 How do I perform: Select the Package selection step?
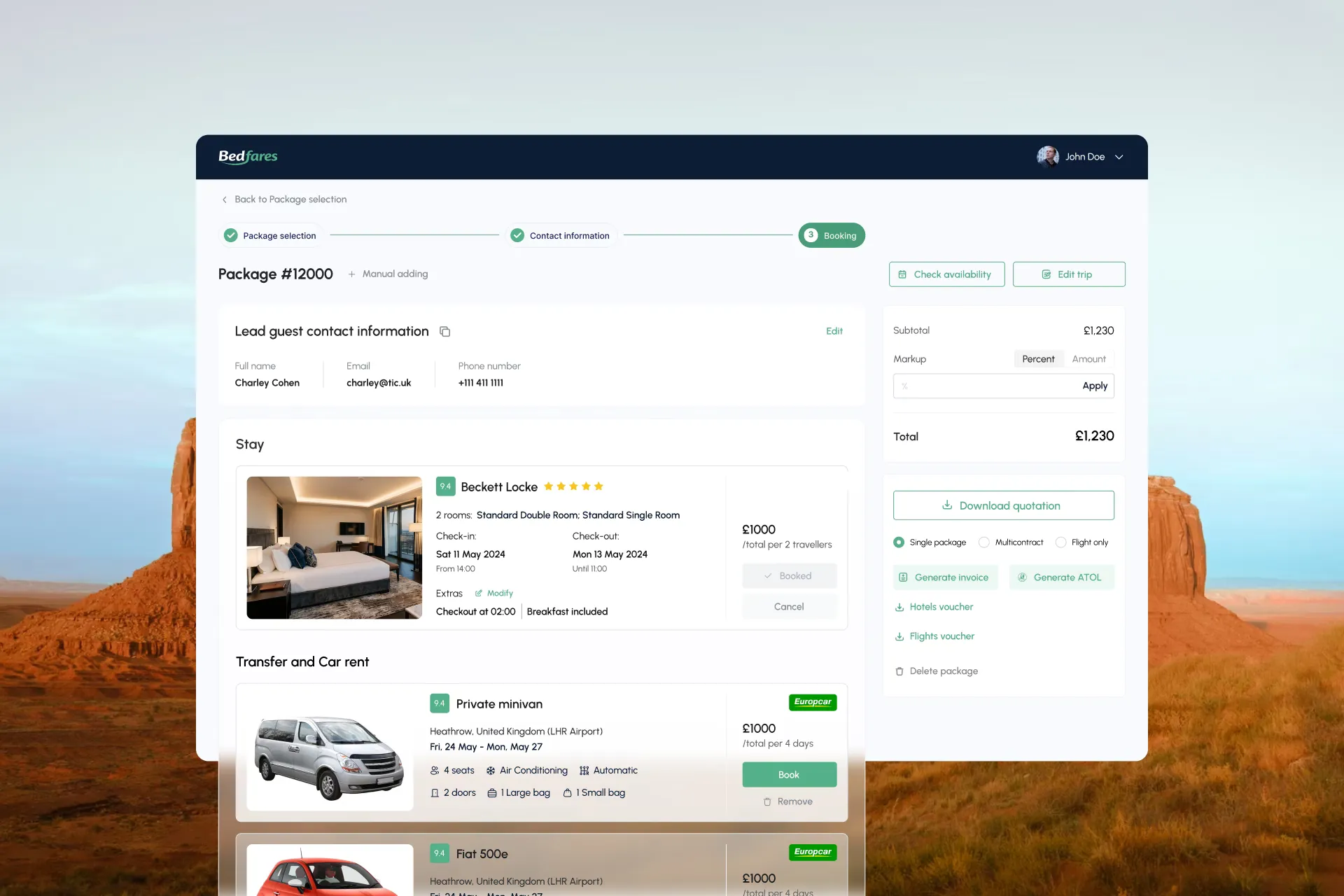click(270, 236)
